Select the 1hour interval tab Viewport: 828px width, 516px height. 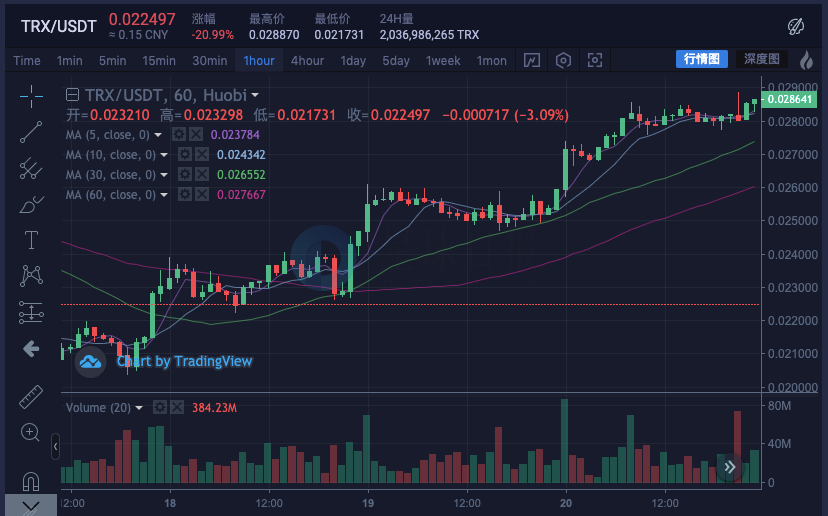(259, 61)
